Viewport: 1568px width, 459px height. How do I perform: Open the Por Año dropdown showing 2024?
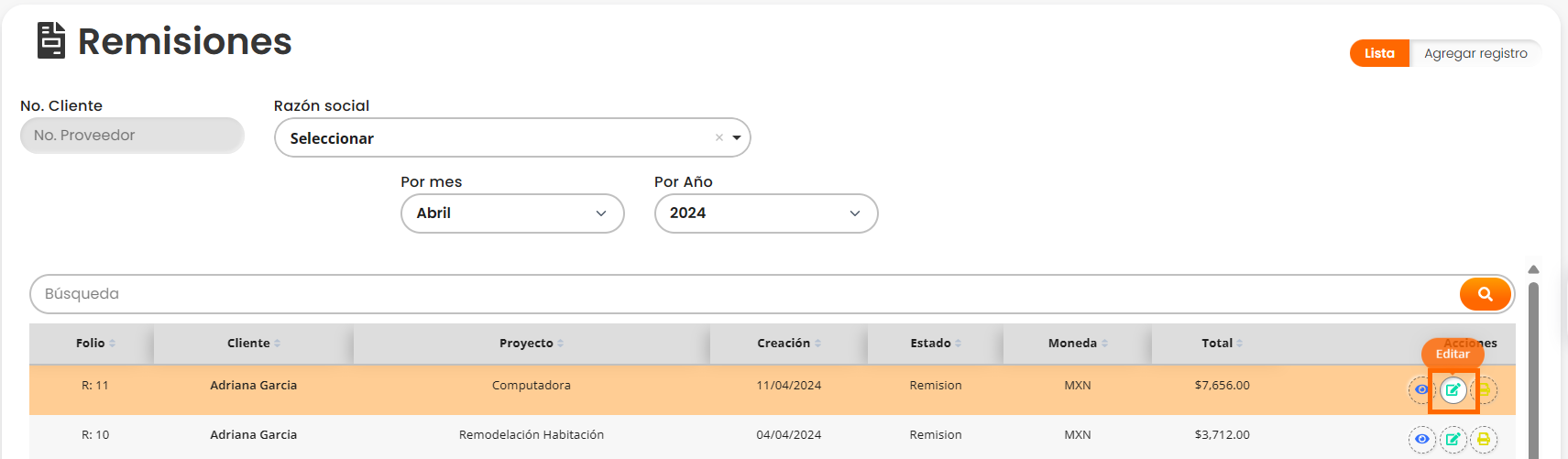tap(766, 213)
